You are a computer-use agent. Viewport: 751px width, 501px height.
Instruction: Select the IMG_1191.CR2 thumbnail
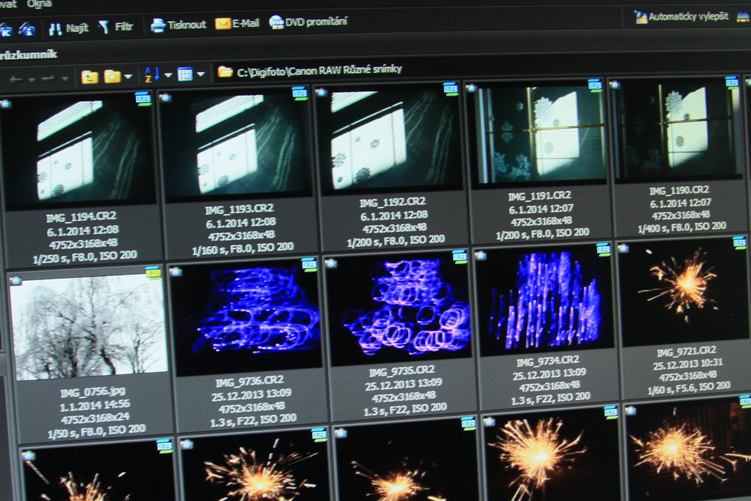(x=539, y=133)
